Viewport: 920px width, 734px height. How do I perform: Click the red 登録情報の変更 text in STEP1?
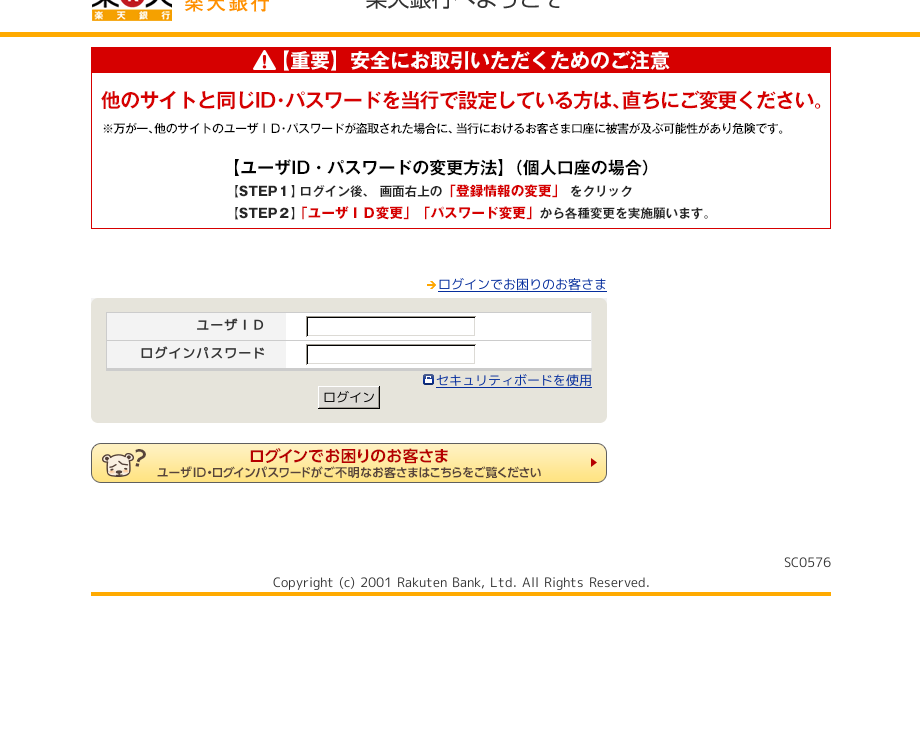point(503,191)
